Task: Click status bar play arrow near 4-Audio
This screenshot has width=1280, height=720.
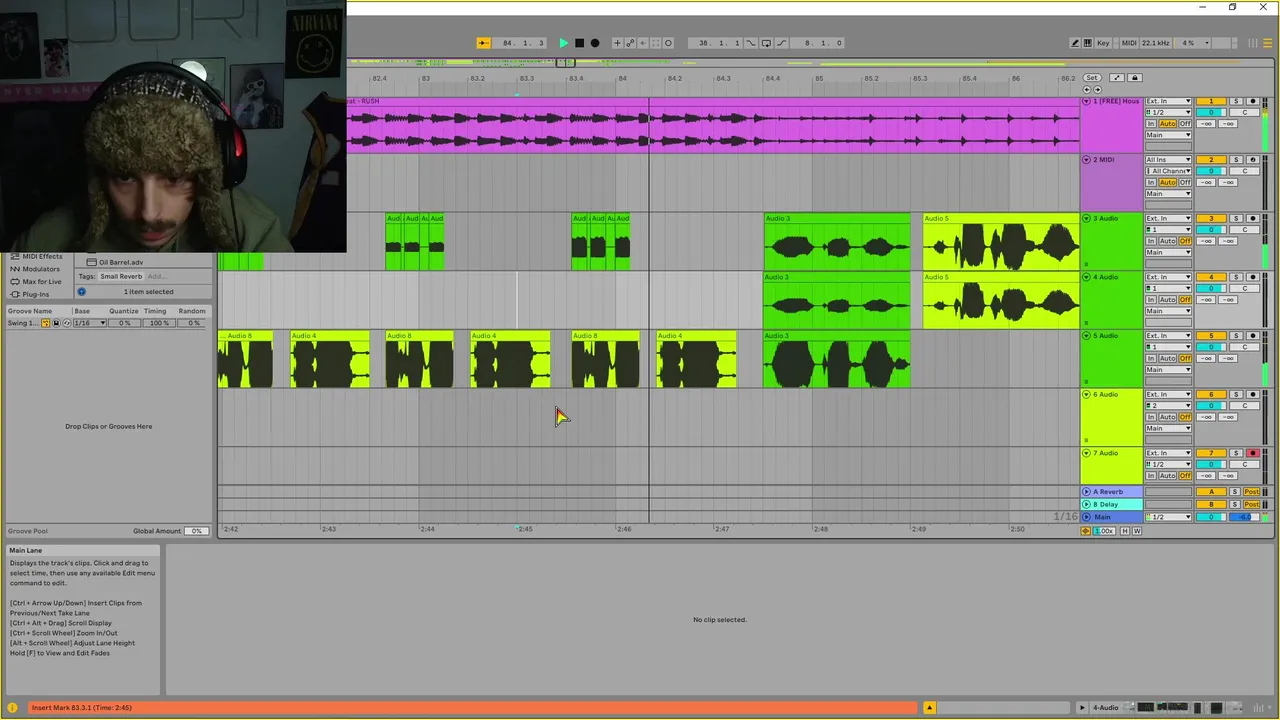Action: (1081, 708)
